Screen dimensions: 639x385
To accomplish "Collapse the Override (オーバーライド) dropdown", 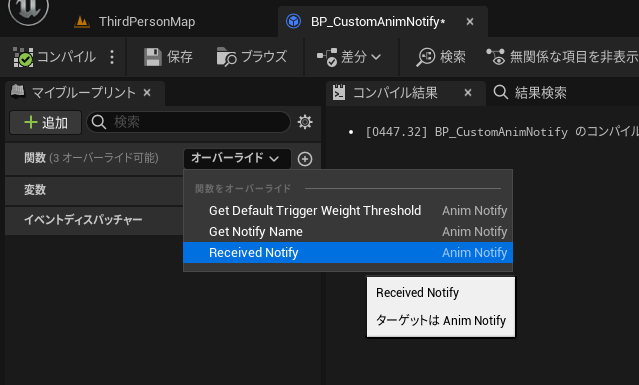I will (237, 158).
